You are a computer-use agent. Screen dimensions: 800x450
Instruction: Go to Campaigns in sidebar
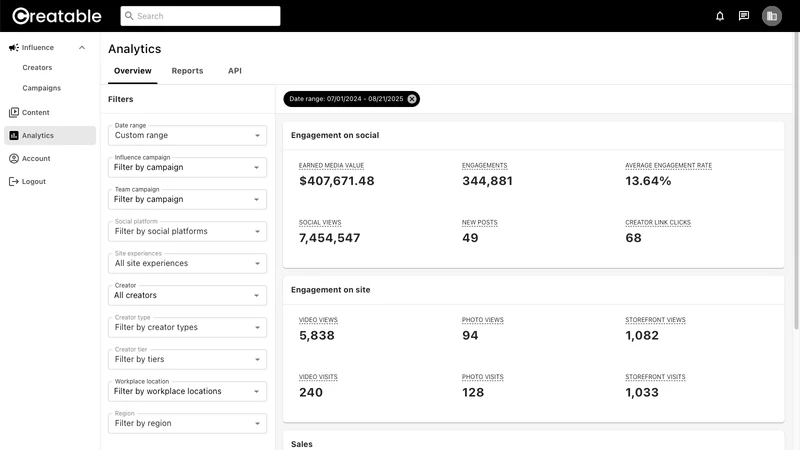(41, 88)
